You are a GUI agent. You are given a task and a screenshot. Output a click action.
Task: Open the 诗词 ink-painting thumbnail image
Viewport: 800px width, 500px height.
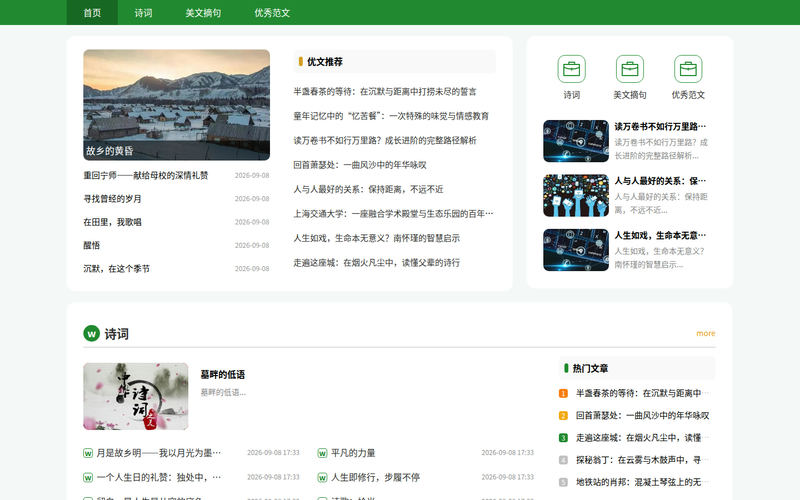(136, 396)
